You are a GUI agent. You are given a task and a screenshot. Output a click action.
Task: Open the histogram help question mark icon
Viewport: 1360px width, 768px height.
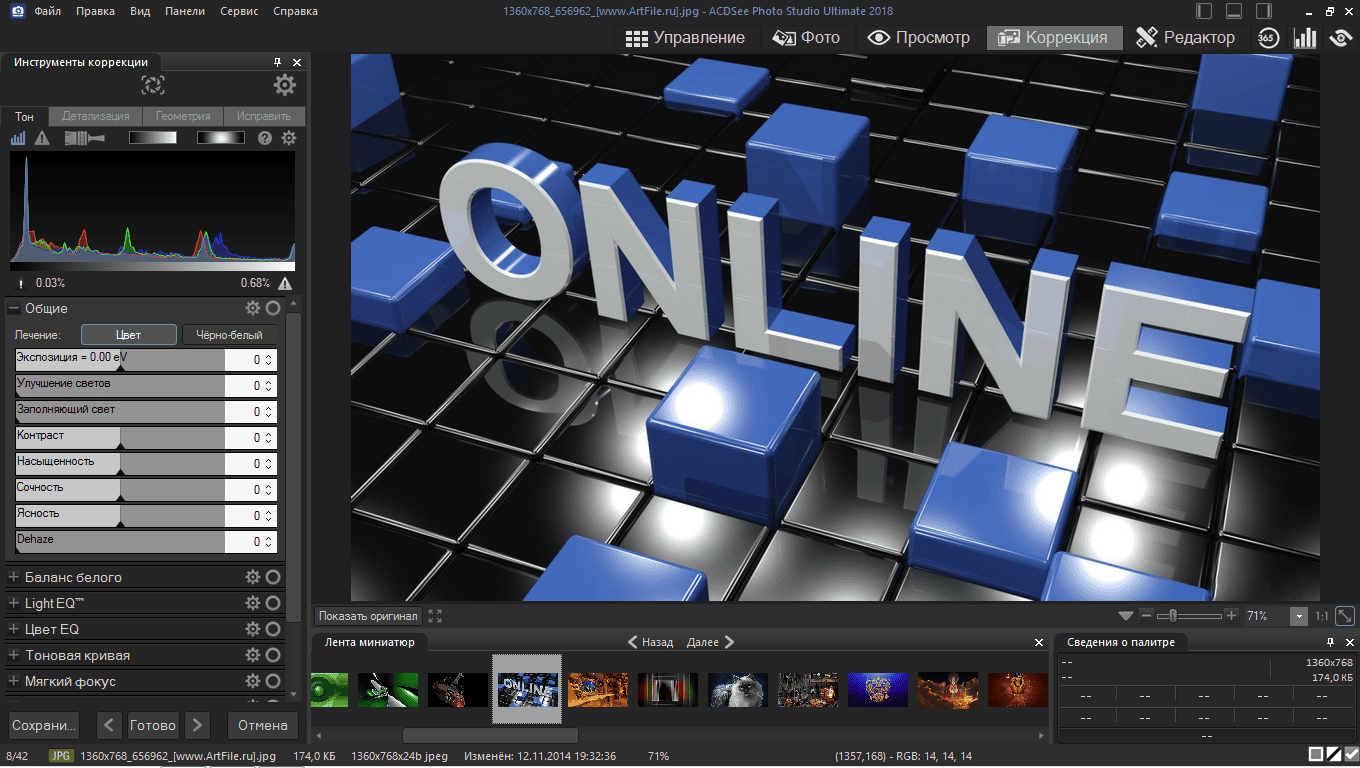click(x=265, y=138)
